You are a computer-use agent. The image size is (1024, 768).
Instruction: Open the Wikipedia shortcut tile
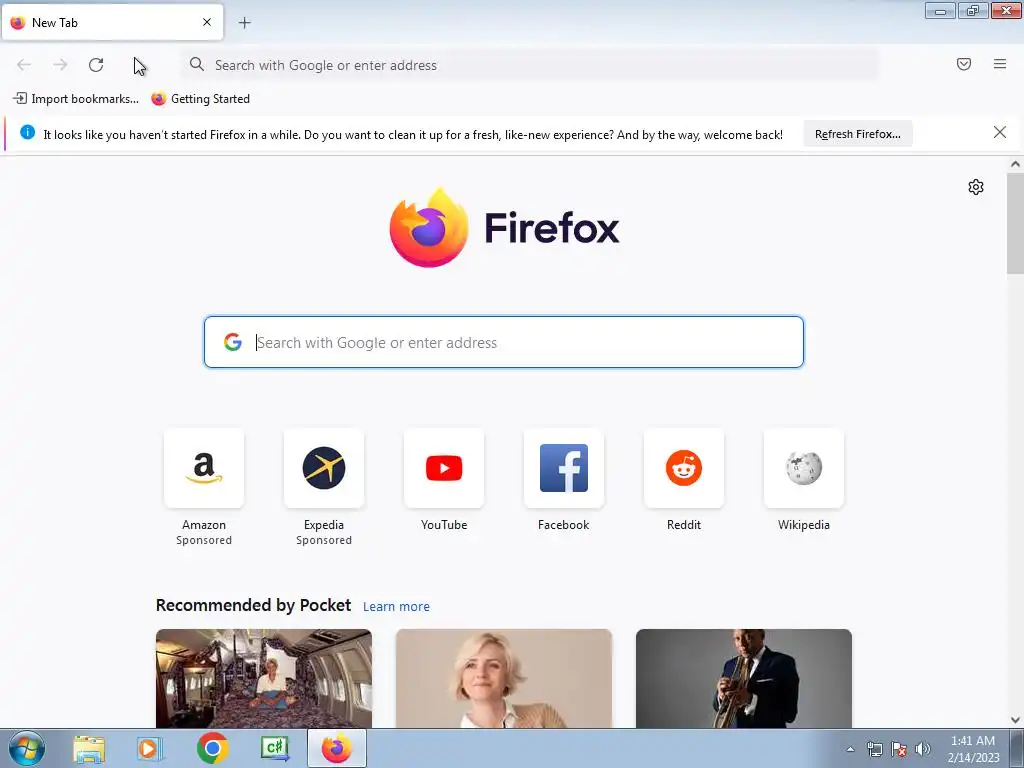tap(804, 468)
